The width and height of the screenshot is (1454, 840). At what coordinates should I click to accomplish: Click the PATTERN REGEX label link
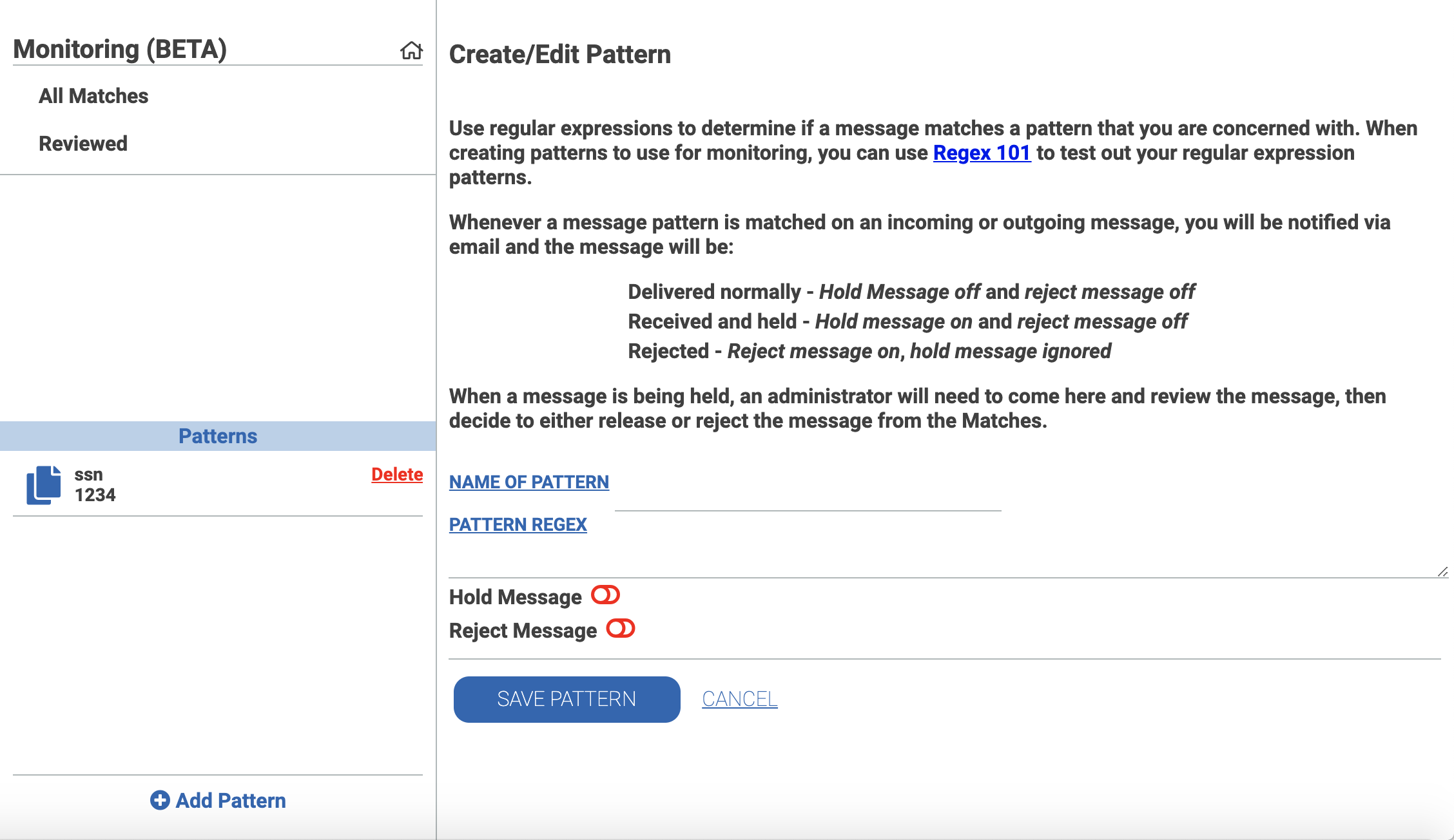coord(518,524)
